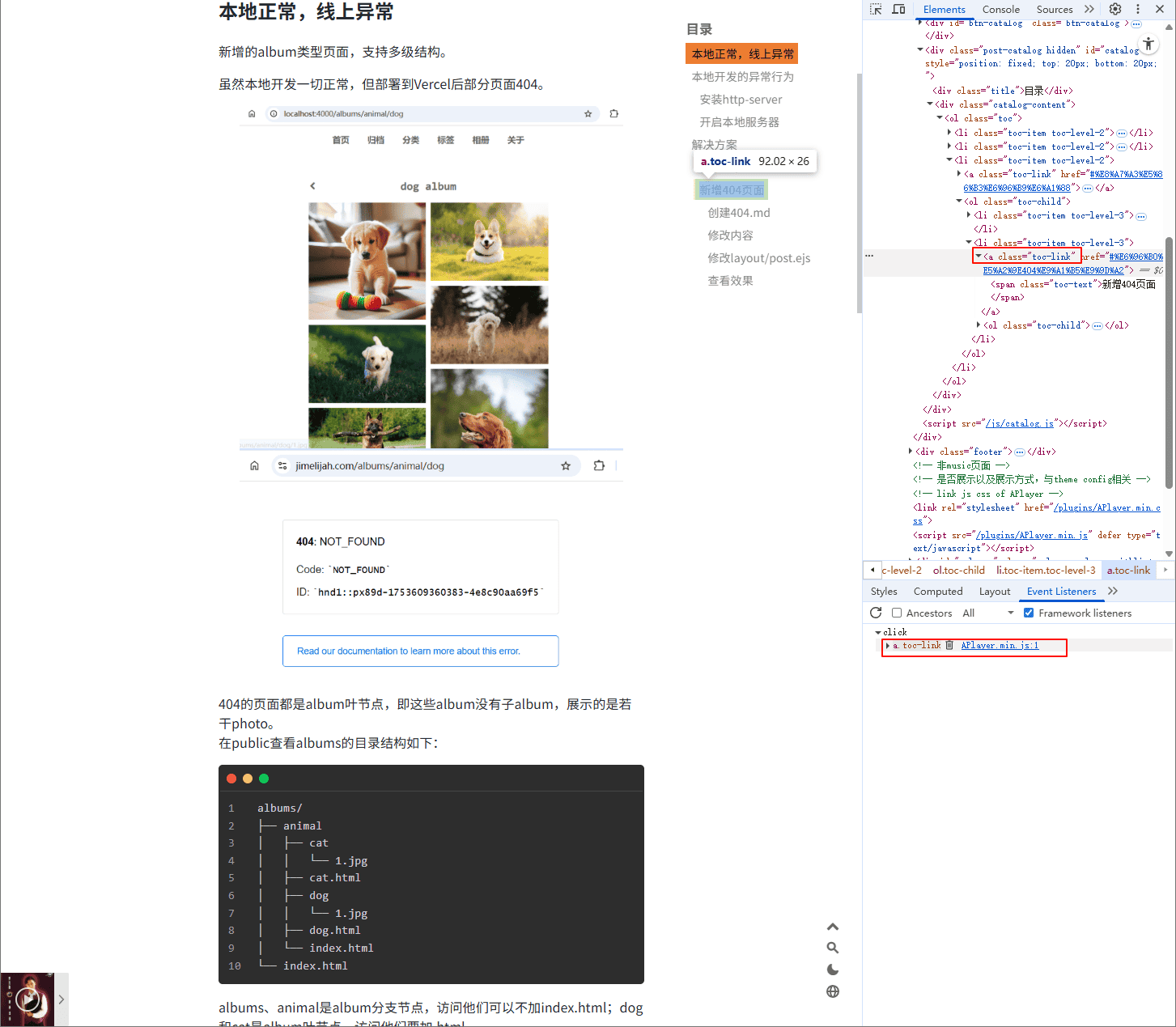
Task: Open the blog search magnifier icon
Action: [x=833, y=948]
